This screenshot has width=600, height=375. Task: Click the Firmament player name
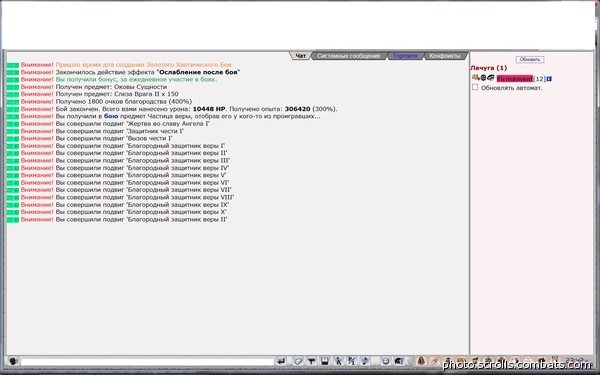point(515,78)
